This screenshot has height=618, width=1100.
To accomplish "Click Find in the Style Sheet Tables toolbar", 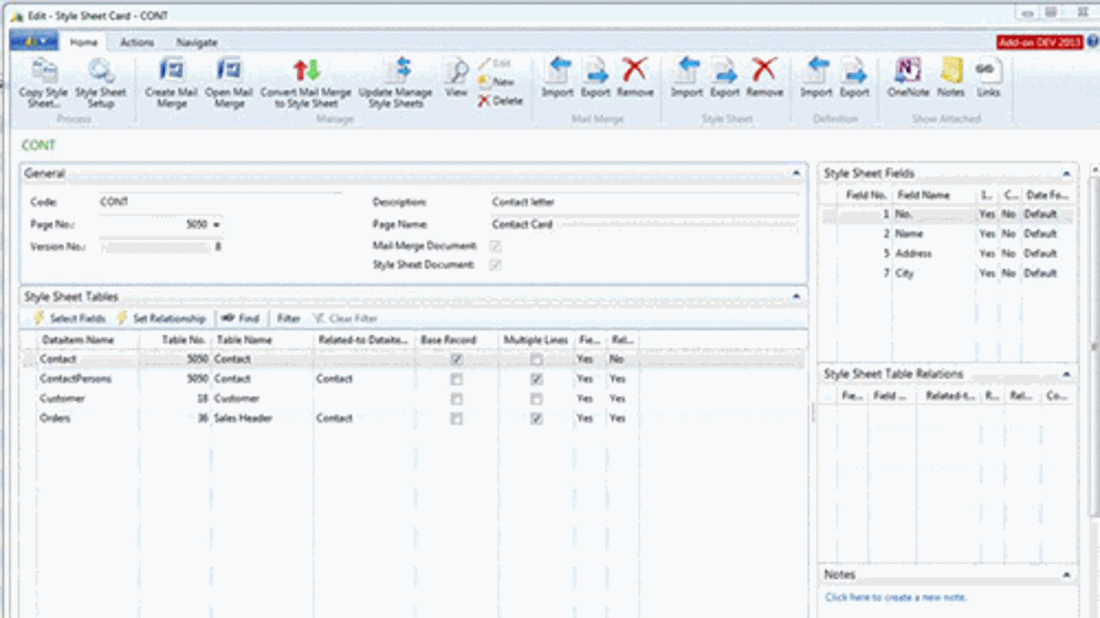I will 241,318.
